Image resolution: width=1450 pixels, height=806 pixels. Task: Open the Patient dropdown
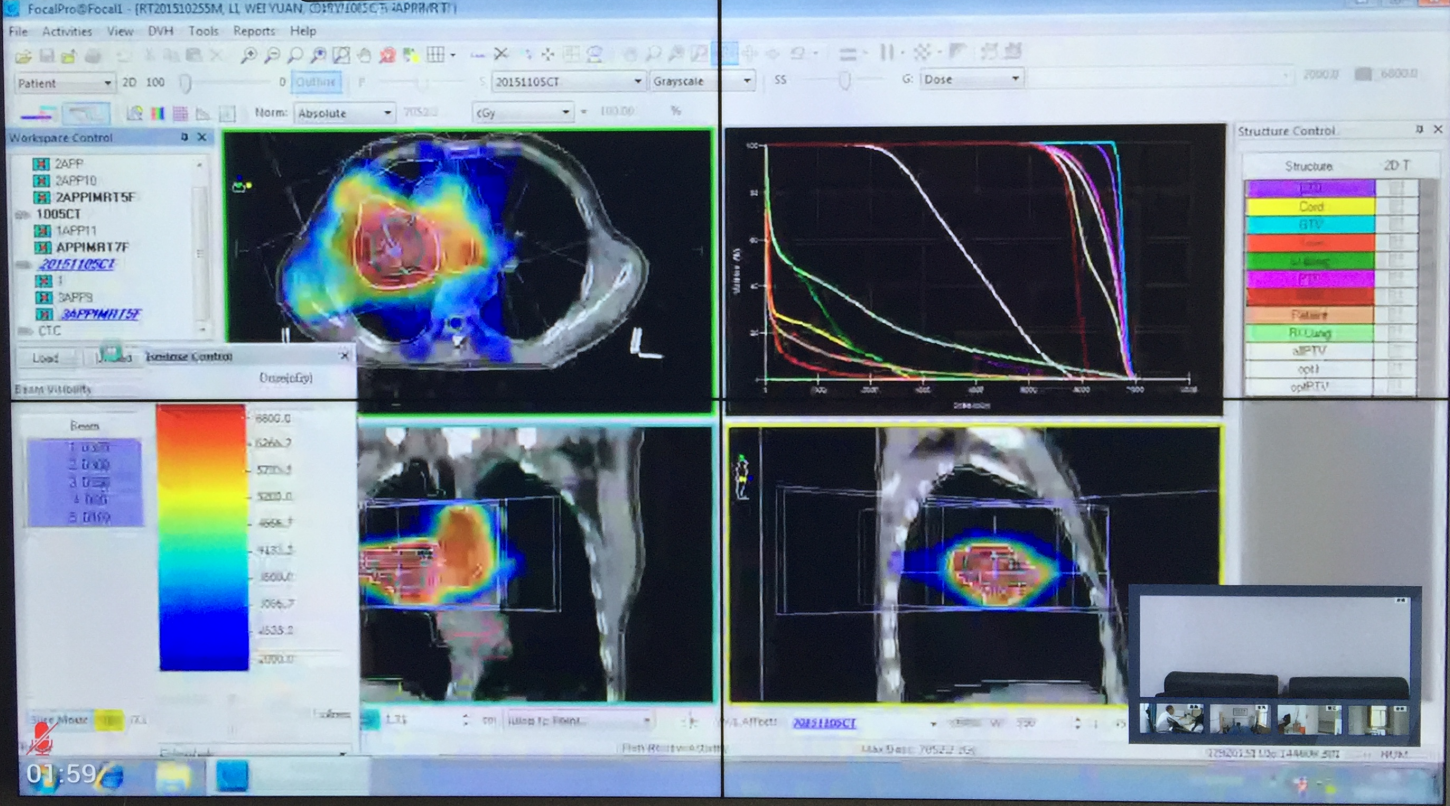pyautogui.click(x=65, y=83)
